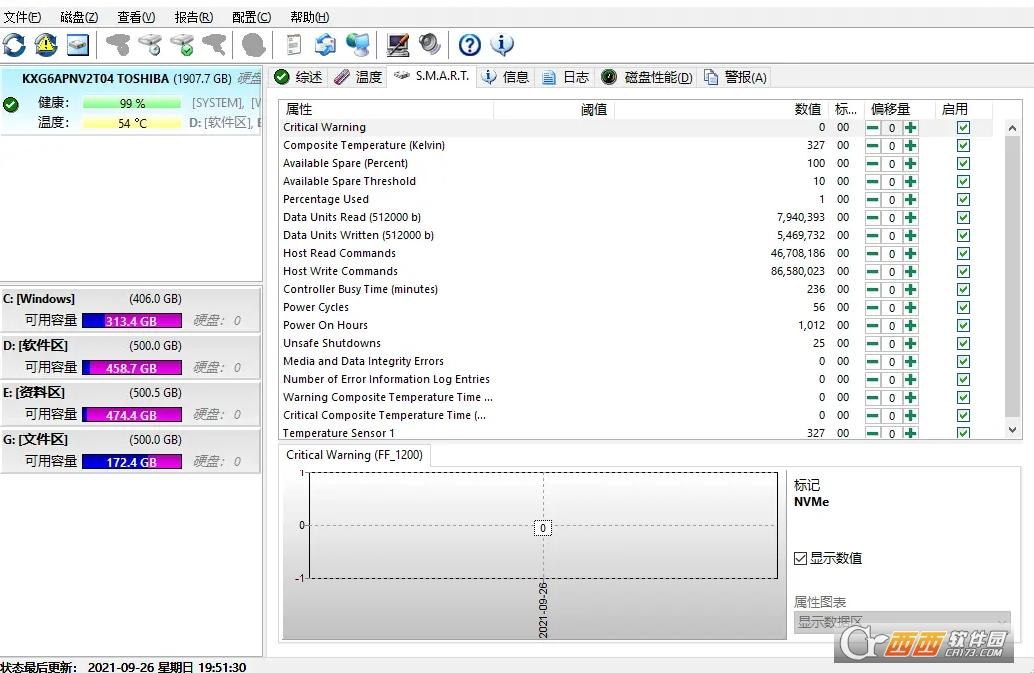Open the report document icon in toolbar

click(293, 45)
